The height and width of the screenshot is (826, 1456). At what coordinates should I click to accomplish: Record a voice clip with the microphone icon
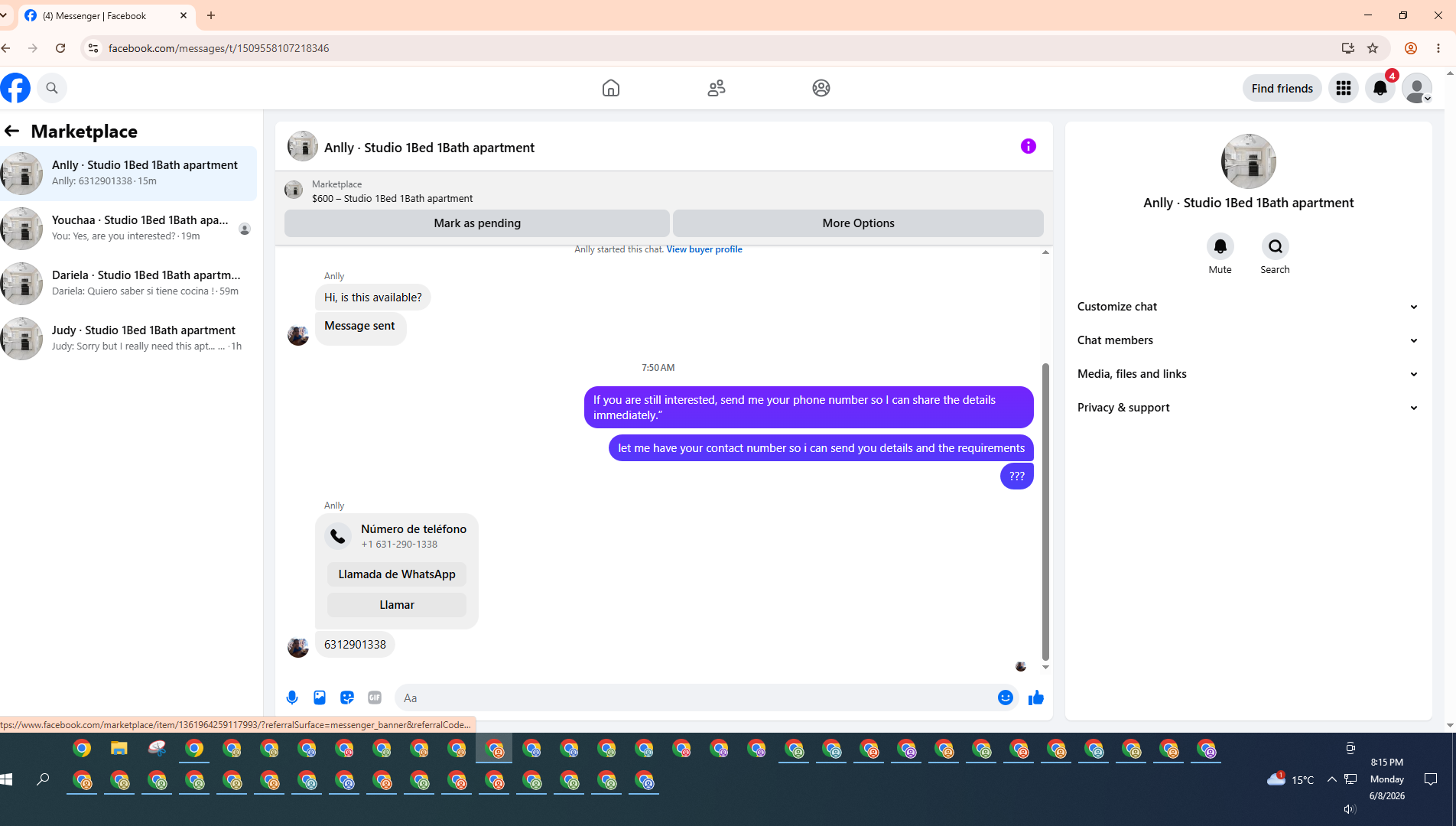coord(292,698)
